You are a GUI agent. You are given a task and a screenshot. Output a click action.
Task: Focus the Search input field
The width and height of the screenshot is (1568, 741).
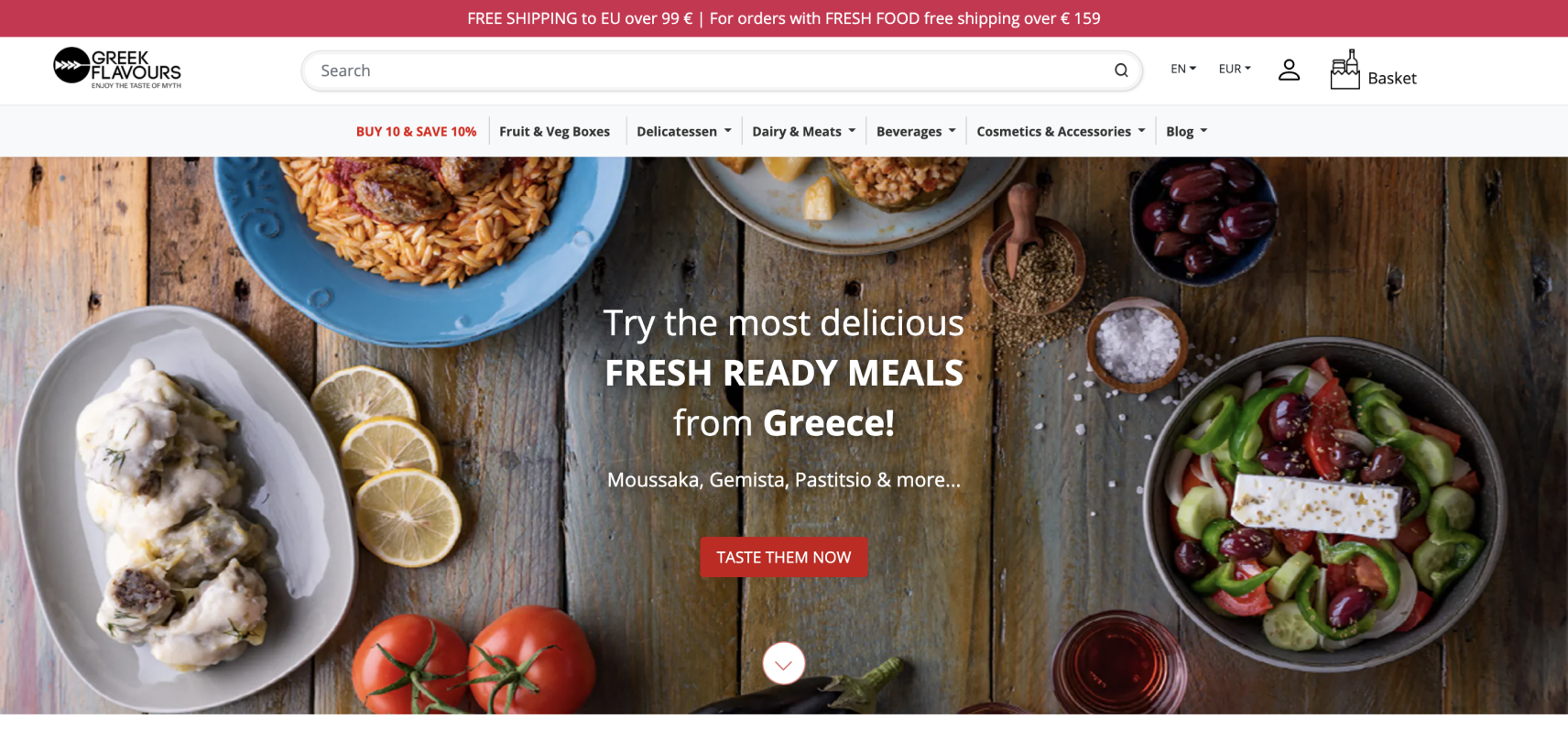[712, 71]
